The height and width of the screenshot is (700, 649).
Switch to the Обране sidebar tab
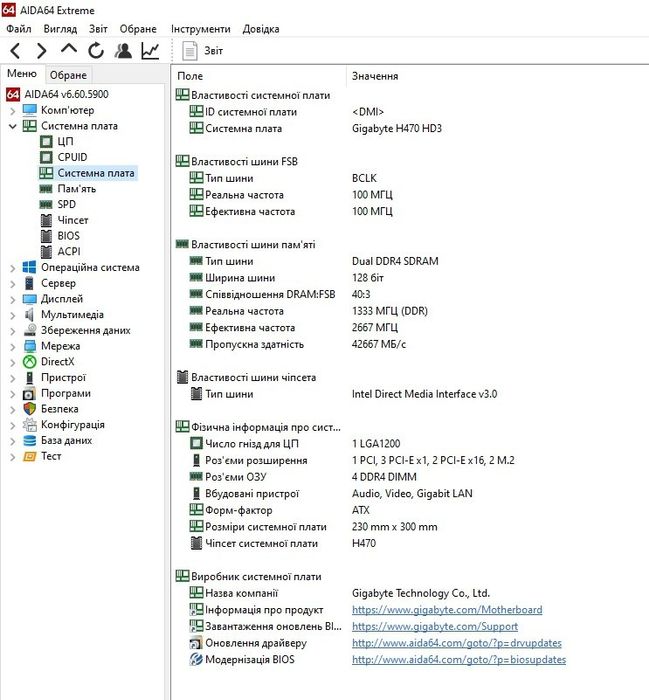pos(68,75)
